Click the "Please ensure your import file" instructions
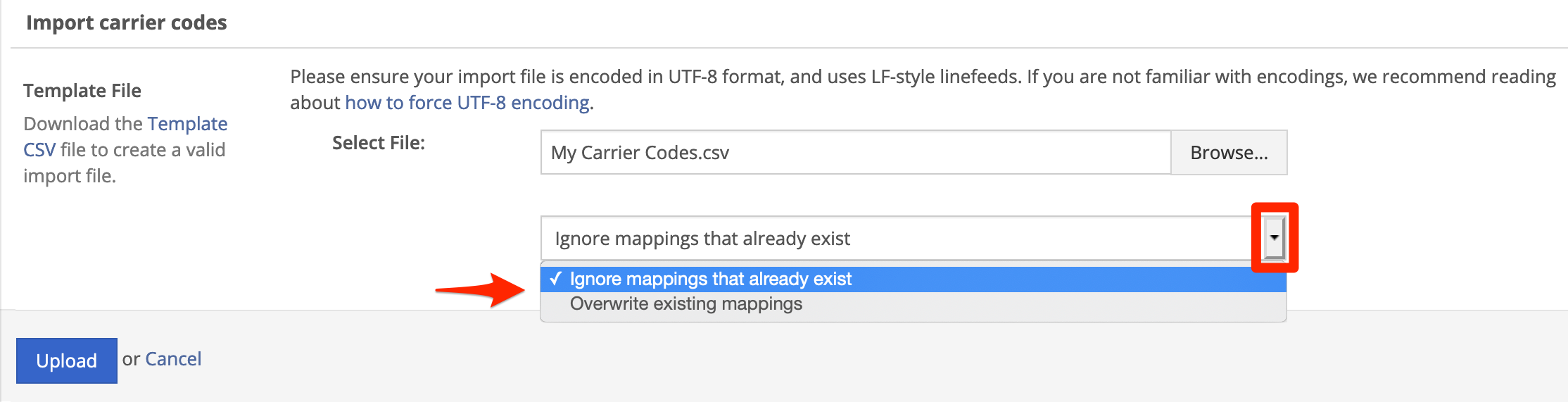The width and height of the screenshot is (1568, 402). click(923, 89)
